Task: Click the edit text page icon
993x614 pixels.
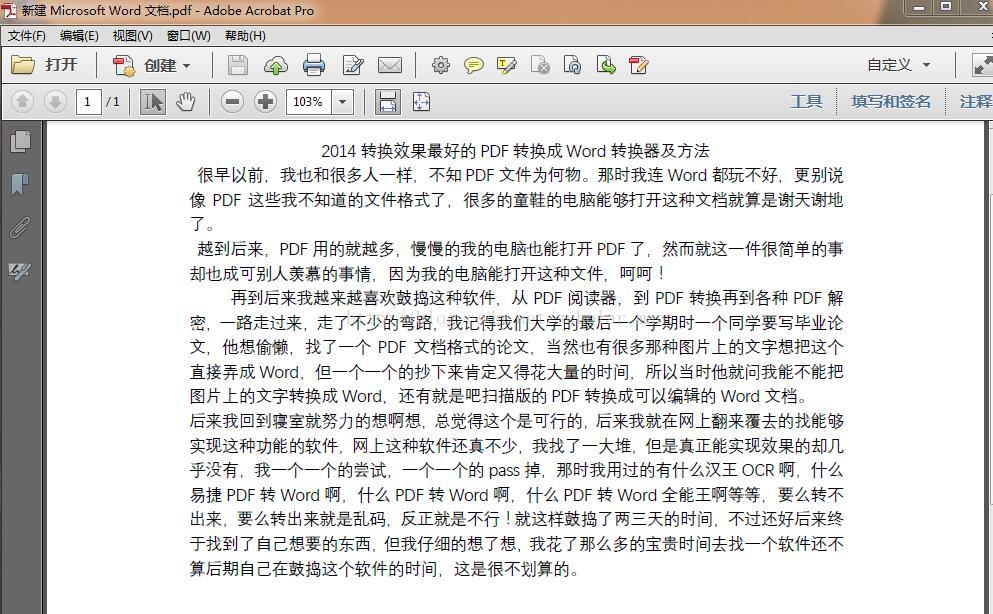Action: point(353,65)
